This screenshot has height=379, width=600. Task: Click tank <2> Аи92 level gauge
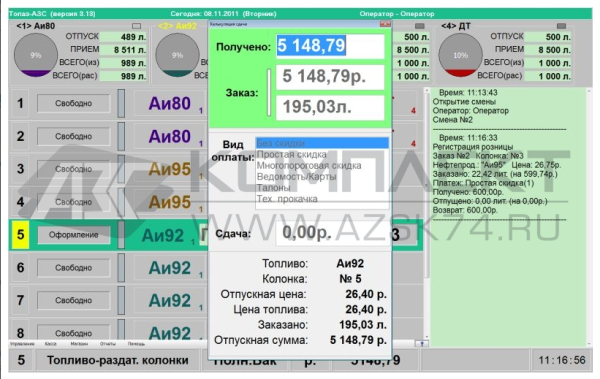coord(177,55)
